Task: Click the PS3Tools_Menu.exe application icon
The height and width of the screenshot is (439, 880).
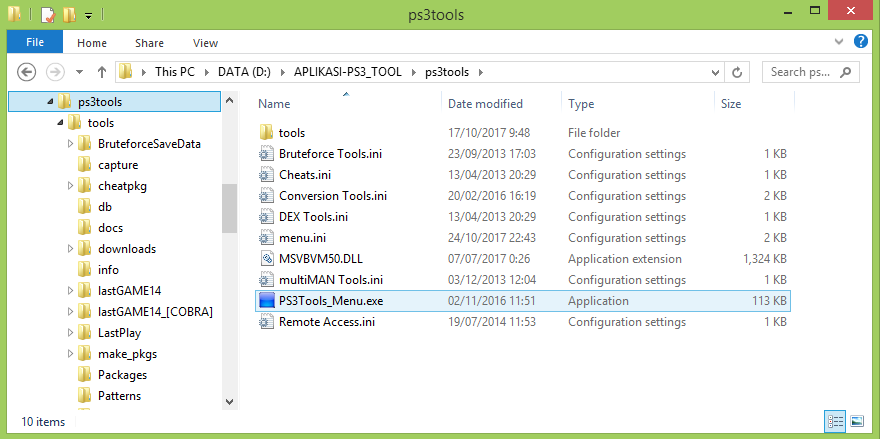Action: point(267,301)
